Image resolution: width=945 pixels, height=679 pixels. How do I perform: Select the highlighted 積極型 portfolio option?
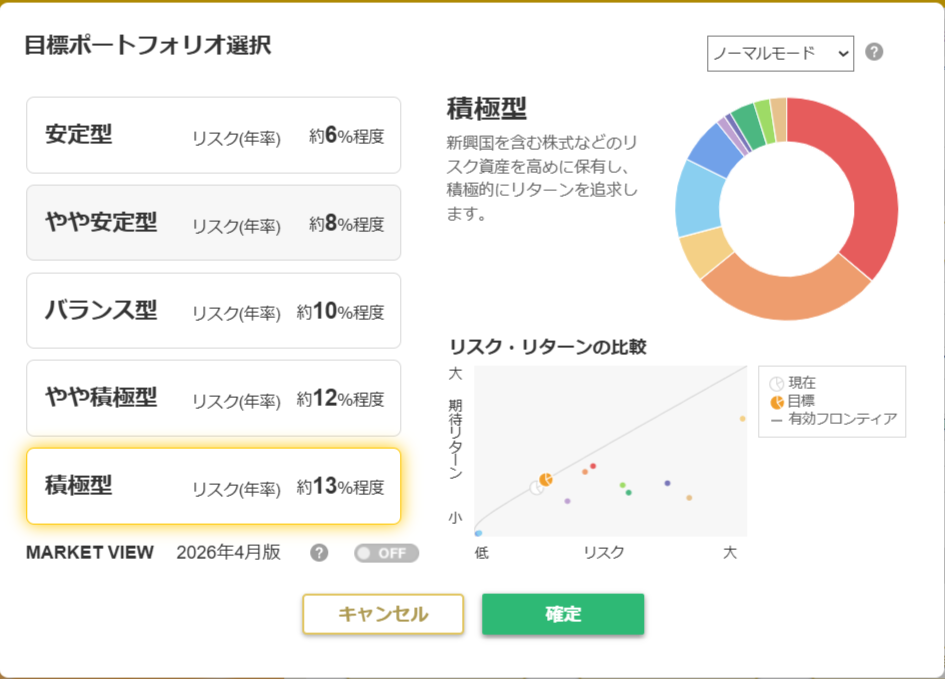click(213, 486)
